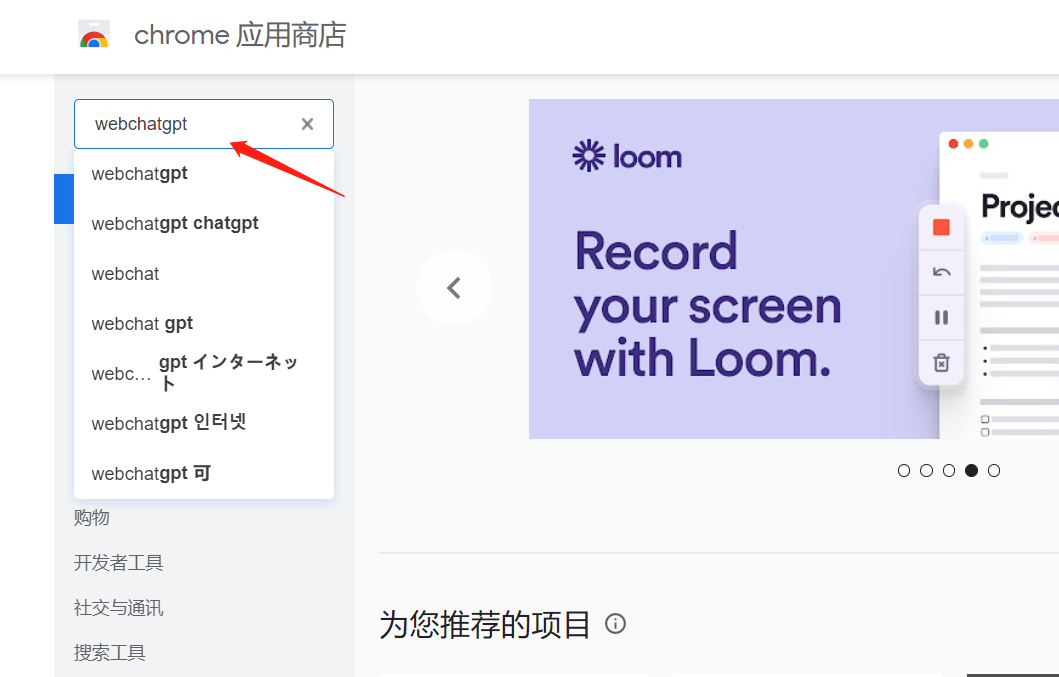Open the 社交与通讯 category
This screenshot has height=677, width=1059.
(119, 608)
